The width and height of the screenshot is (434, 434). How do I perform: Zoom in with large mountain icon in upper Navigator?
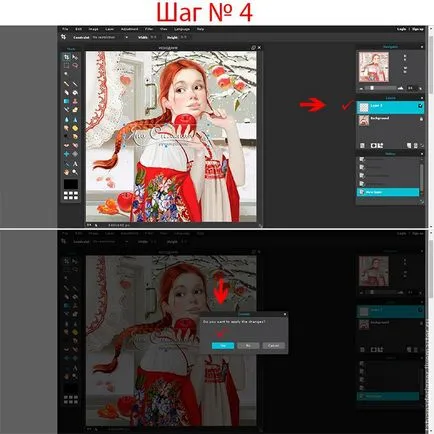click(400, 88)
